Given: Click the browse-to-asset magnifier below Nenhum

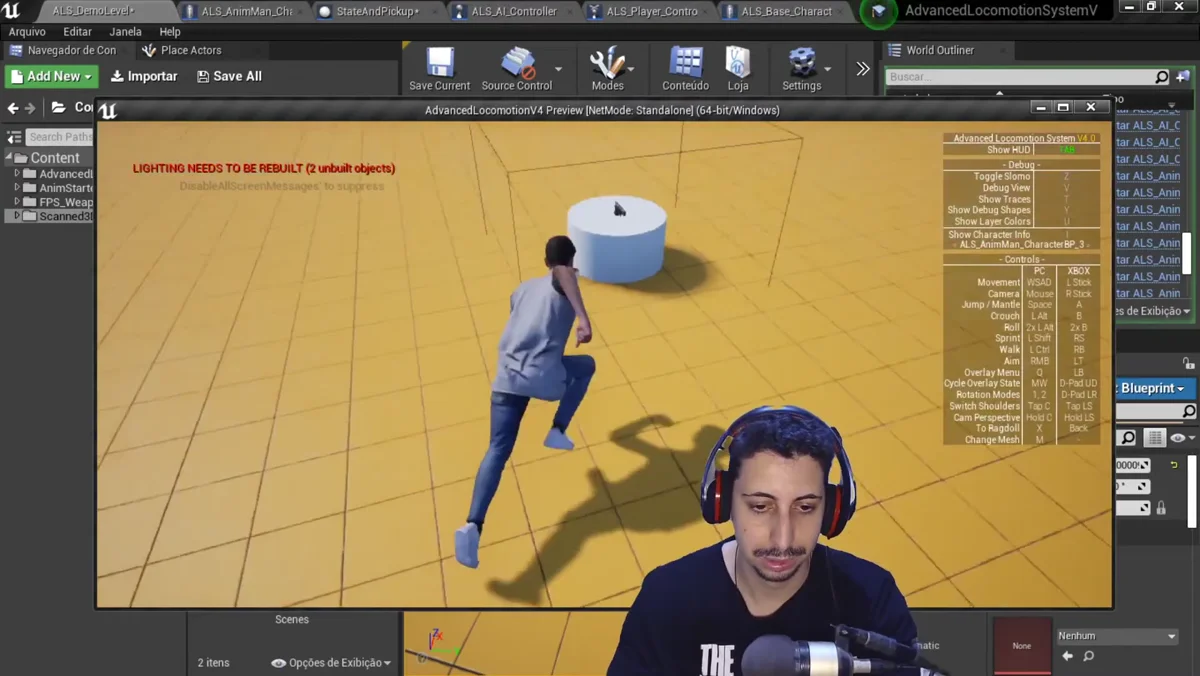Looking at the screenshot, I should tap(1088, 656).
